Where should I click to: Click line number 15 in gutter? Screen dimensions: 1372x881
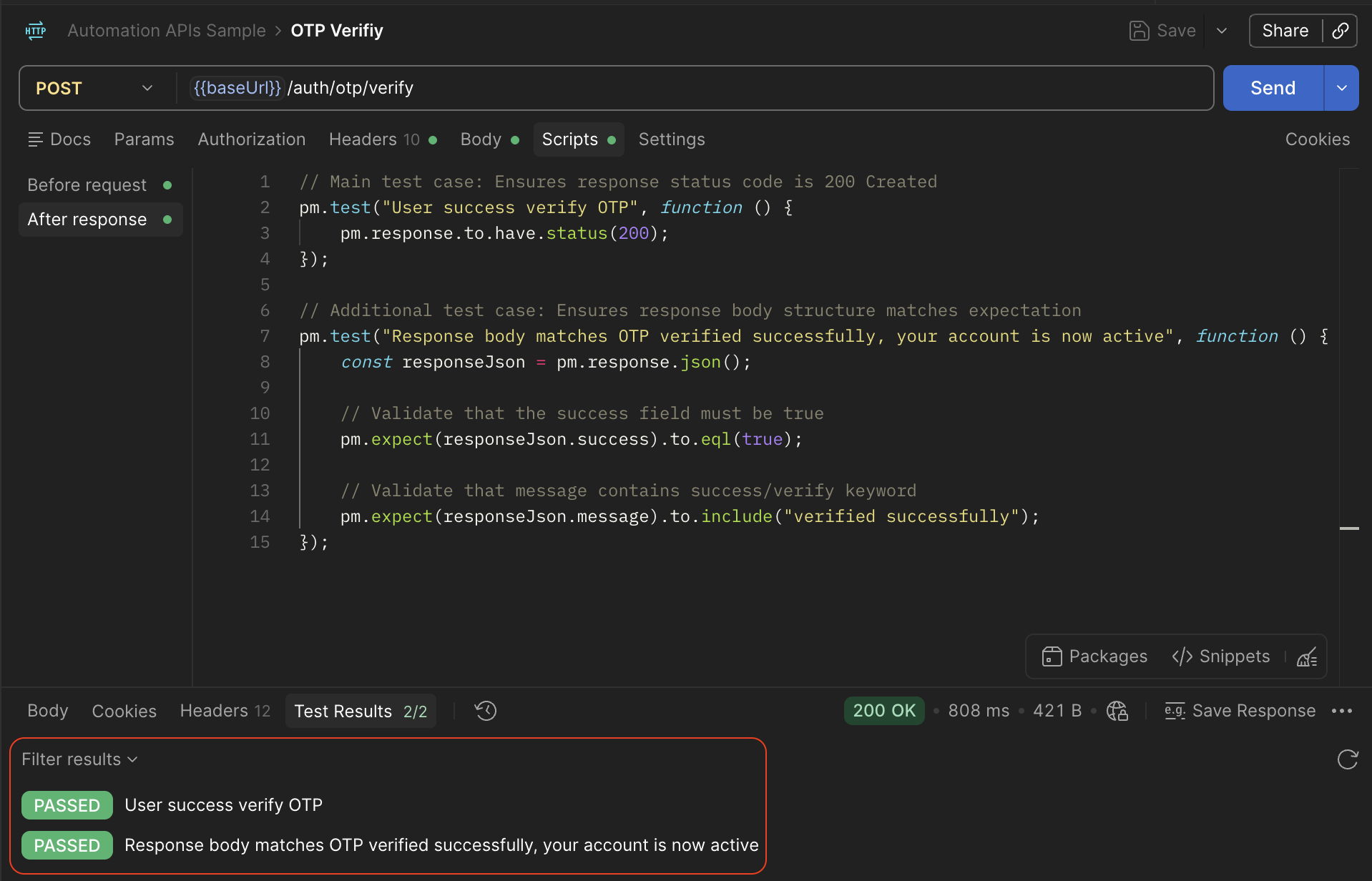(260, 542)
